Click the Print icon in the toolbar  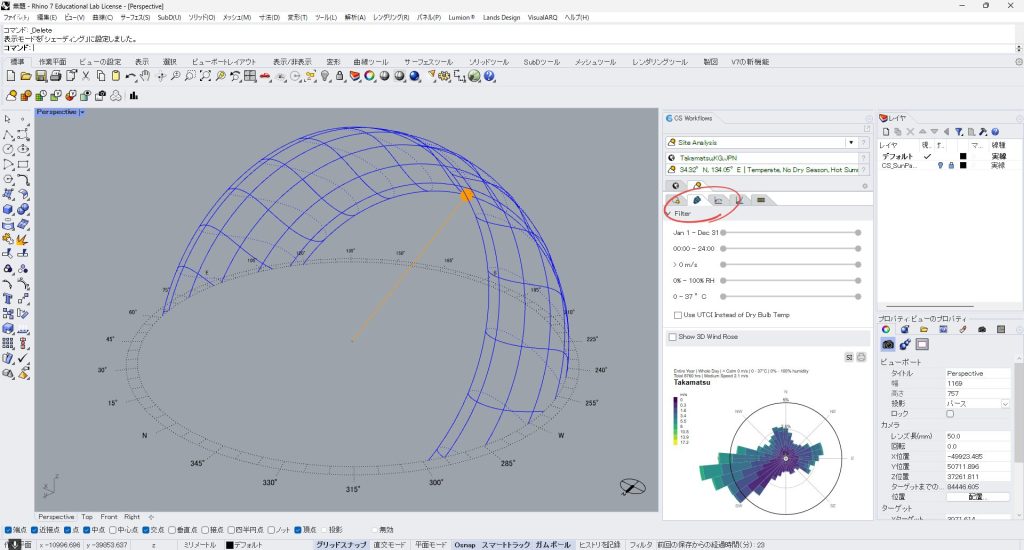[x=56, y=76]
